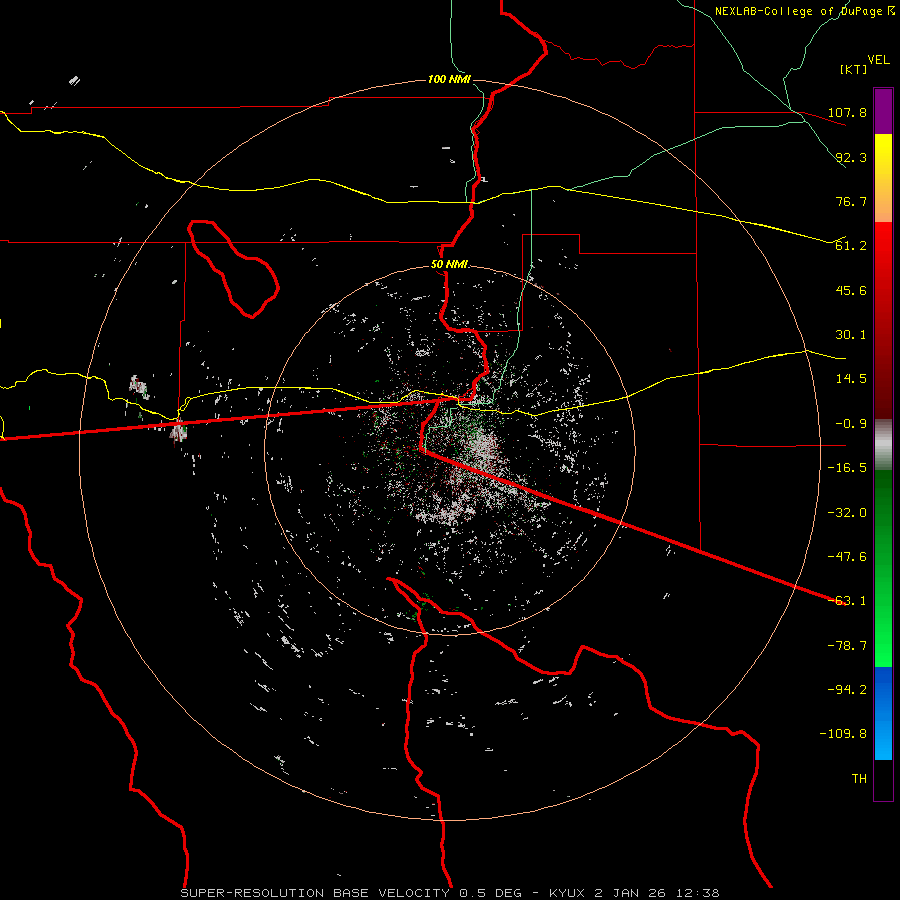
Task: Click the 100 NMI range ring label
Action: (449, 79)
